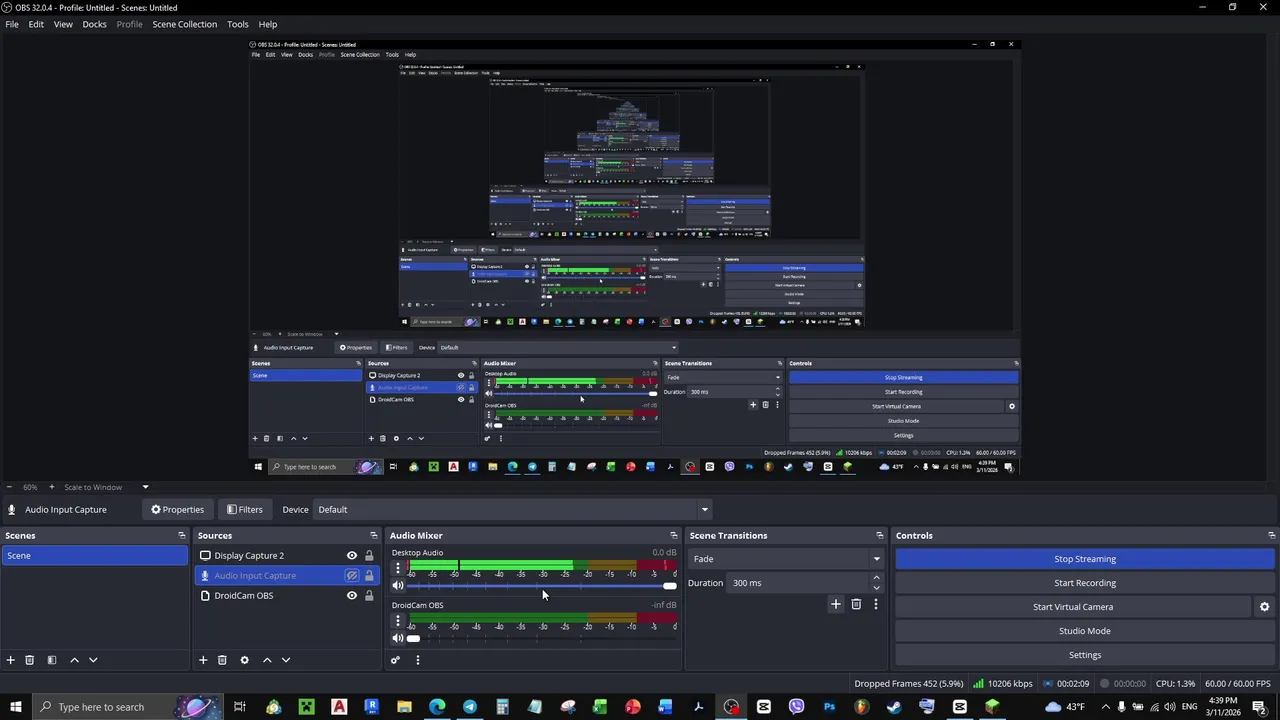
Task: Pop out the Scenes dock
Action: (181, 536)
